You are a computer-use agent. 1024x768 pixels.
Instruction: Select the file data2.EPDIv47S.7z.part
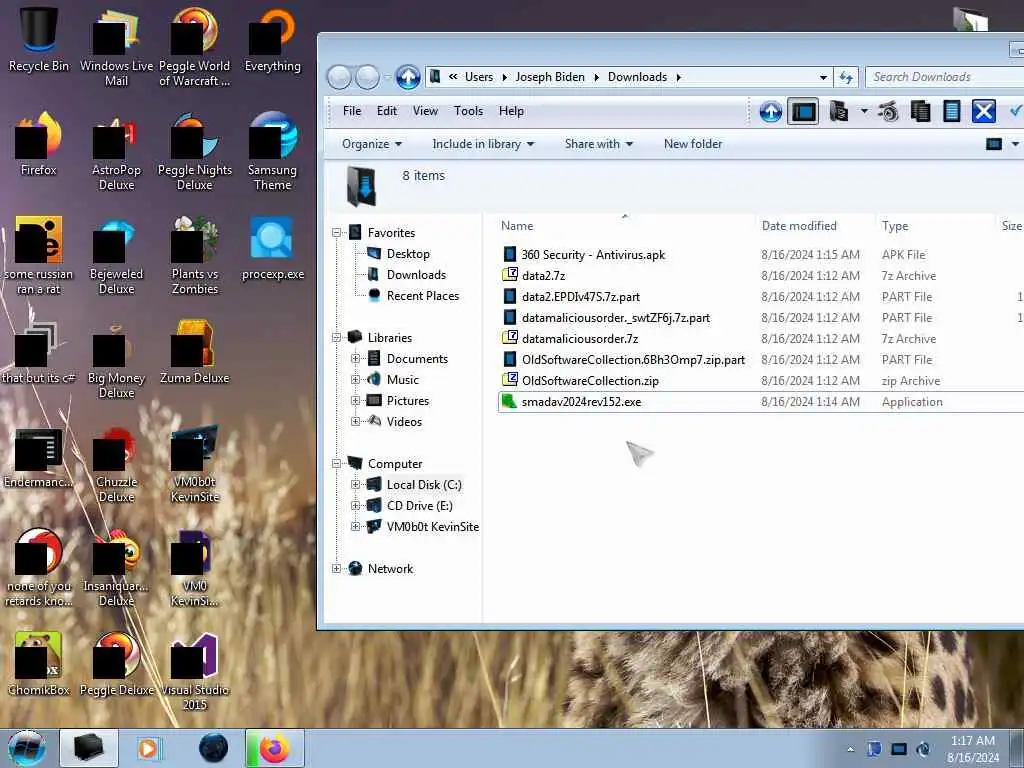pos(581,296)
